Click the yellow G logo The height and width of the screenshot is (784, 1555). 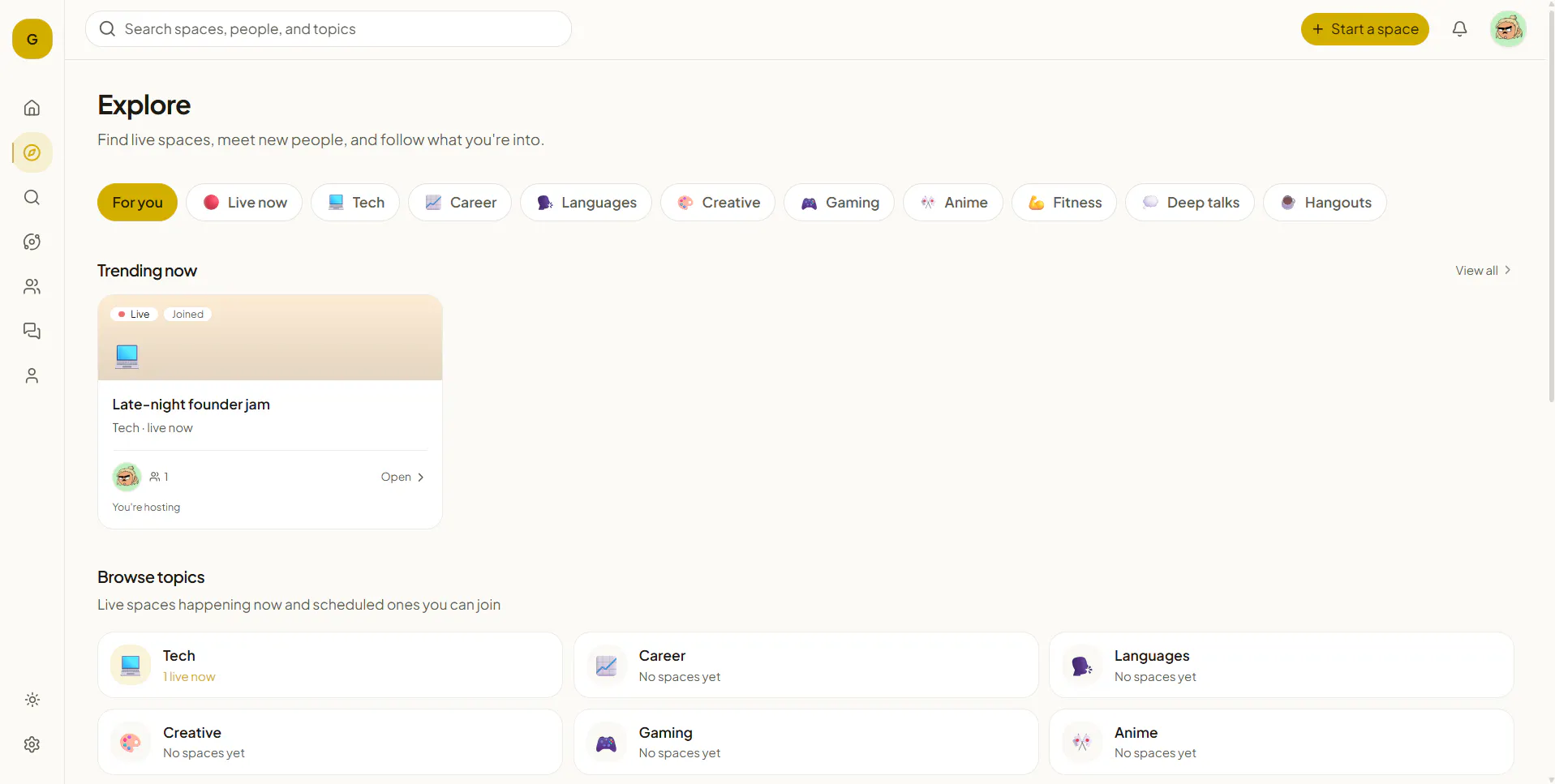pos(32,39)
